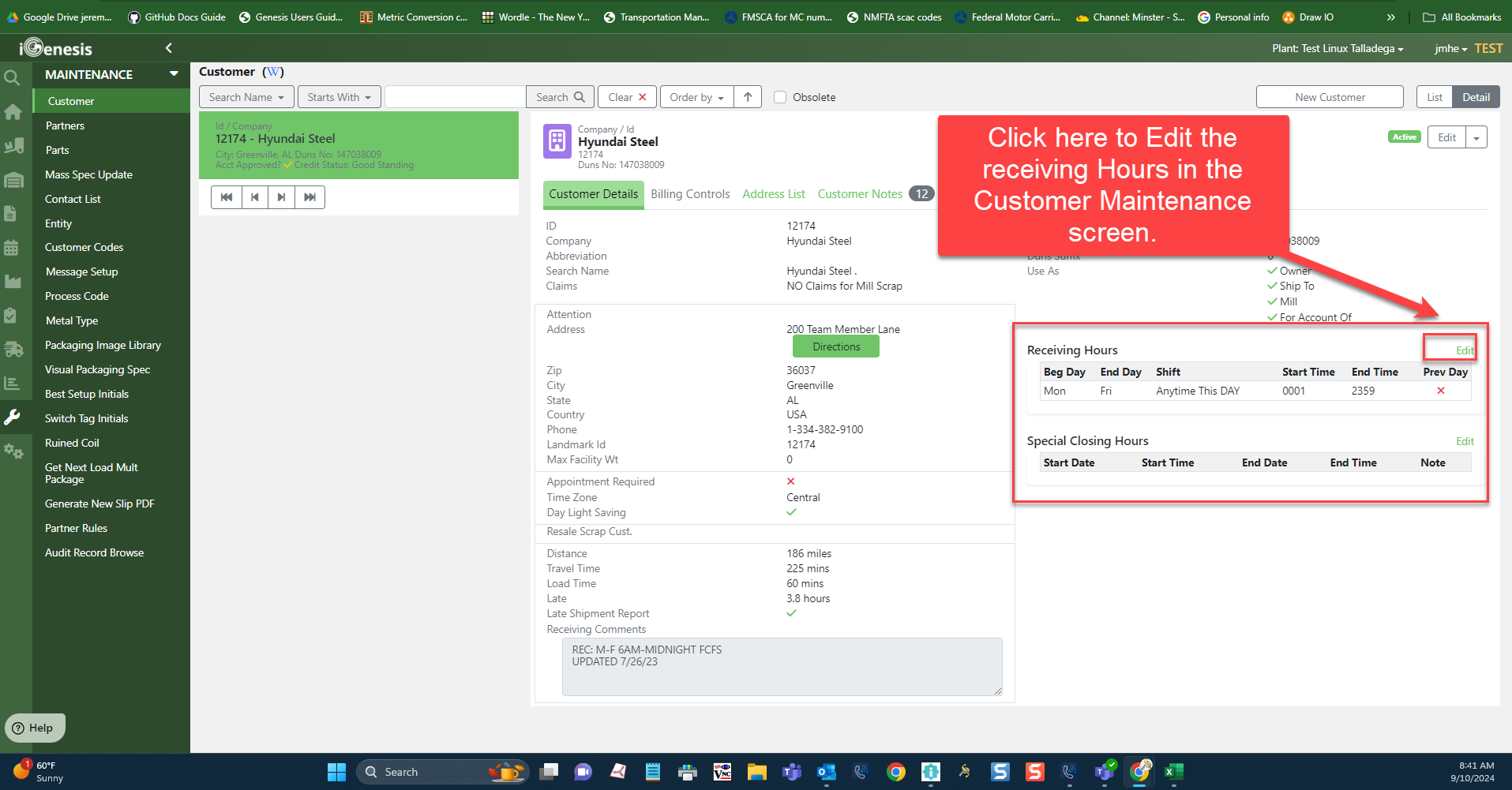
Task: Open Parts in the maintenance menu
Action: click(x=57, y=150)
